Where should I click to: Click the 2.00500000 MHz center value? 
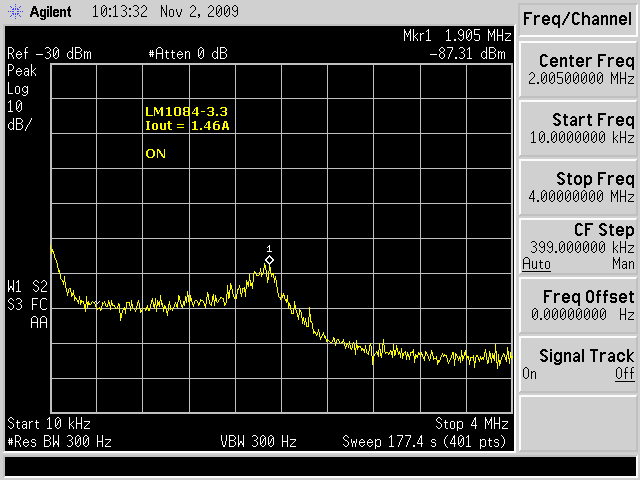pyautogui.click(x=581, y=78)
